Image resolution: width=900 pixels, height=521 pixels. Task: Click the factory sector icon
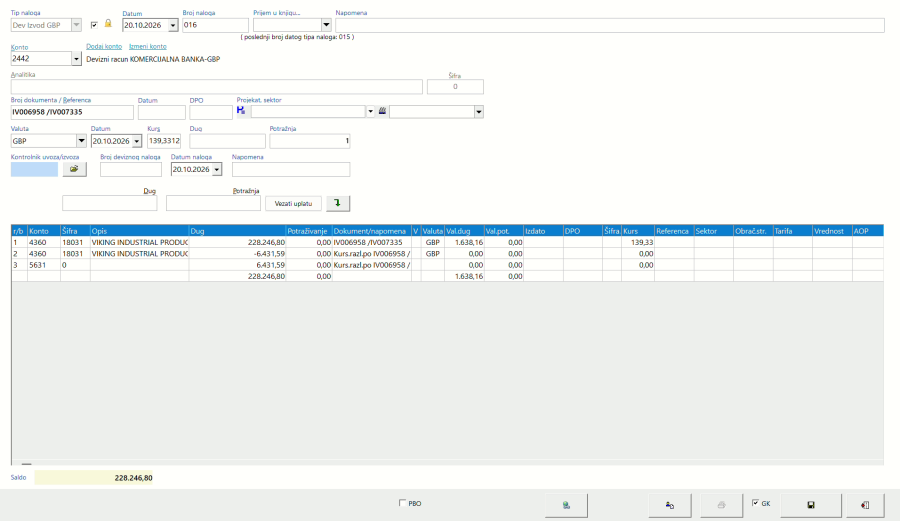(382, 111)
